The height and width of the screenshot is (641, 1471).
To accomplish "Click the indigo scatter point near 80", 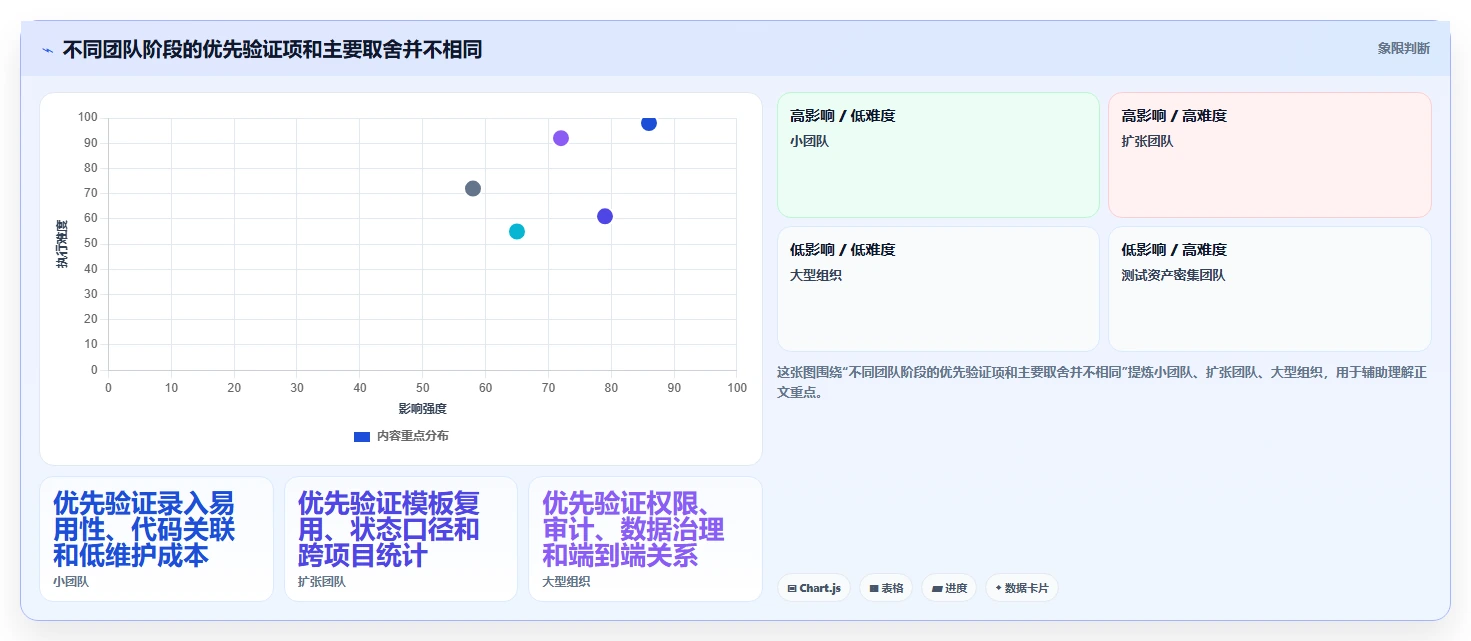I will click(605, 216).
